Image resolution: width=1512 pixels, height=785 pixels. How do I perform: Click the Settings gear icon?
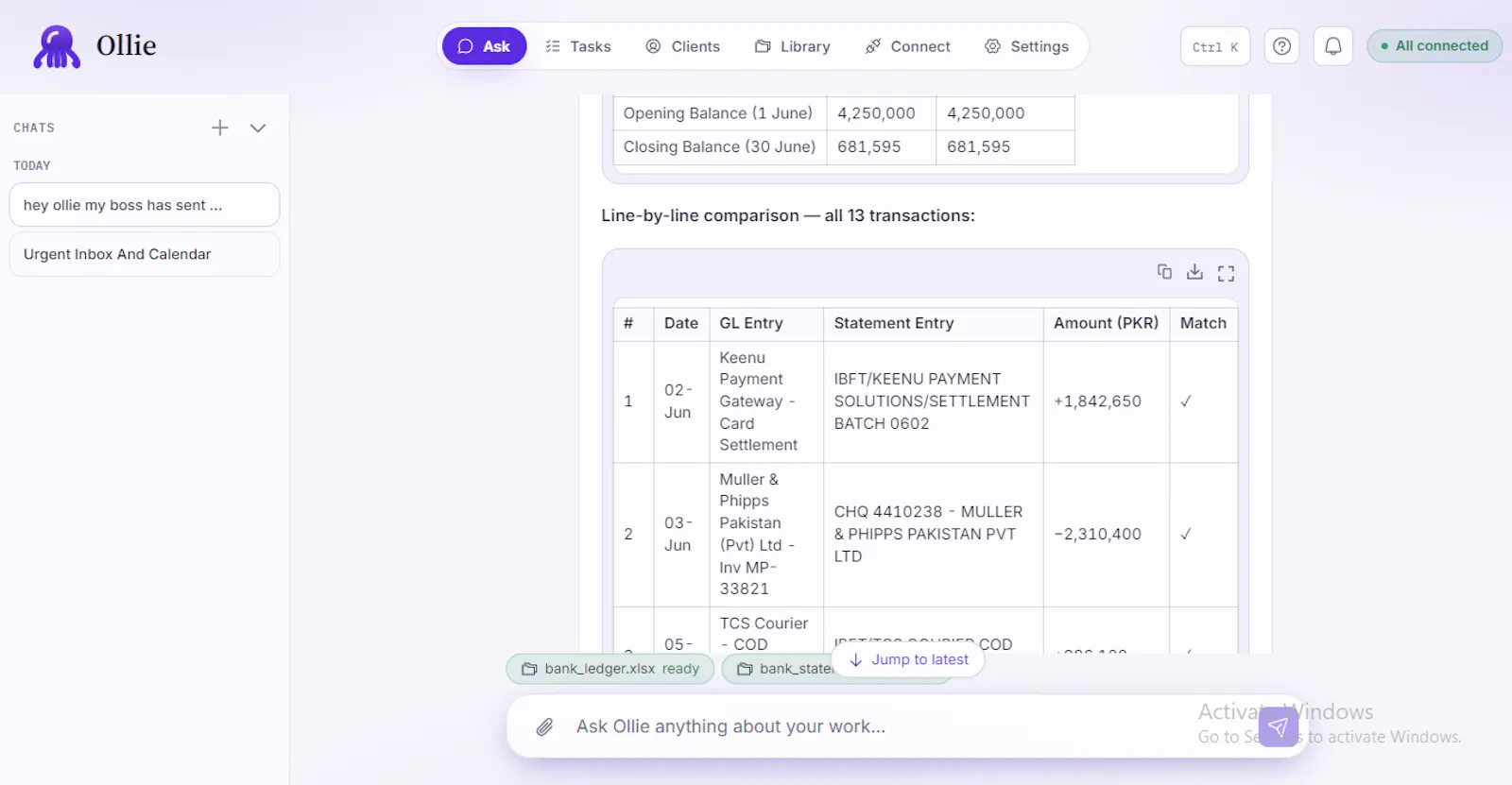click(992, 46)
